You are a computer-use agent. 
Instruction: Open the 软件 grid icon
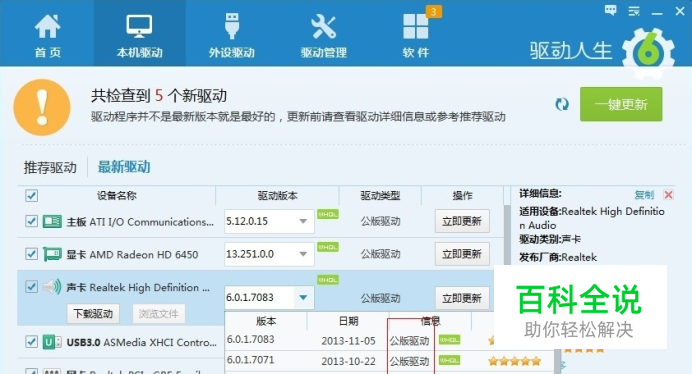point(415,26)
